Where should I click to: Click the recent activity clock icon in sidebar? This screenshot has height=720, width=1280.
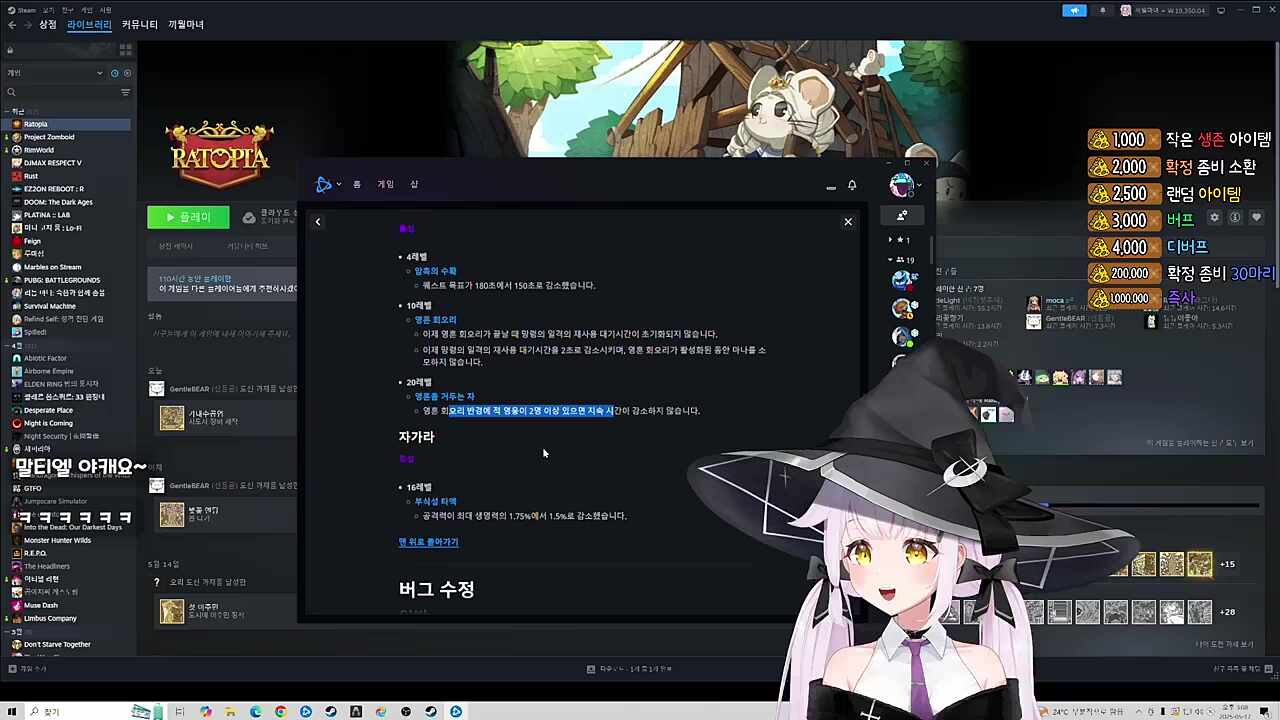click(x=115, y=73)
